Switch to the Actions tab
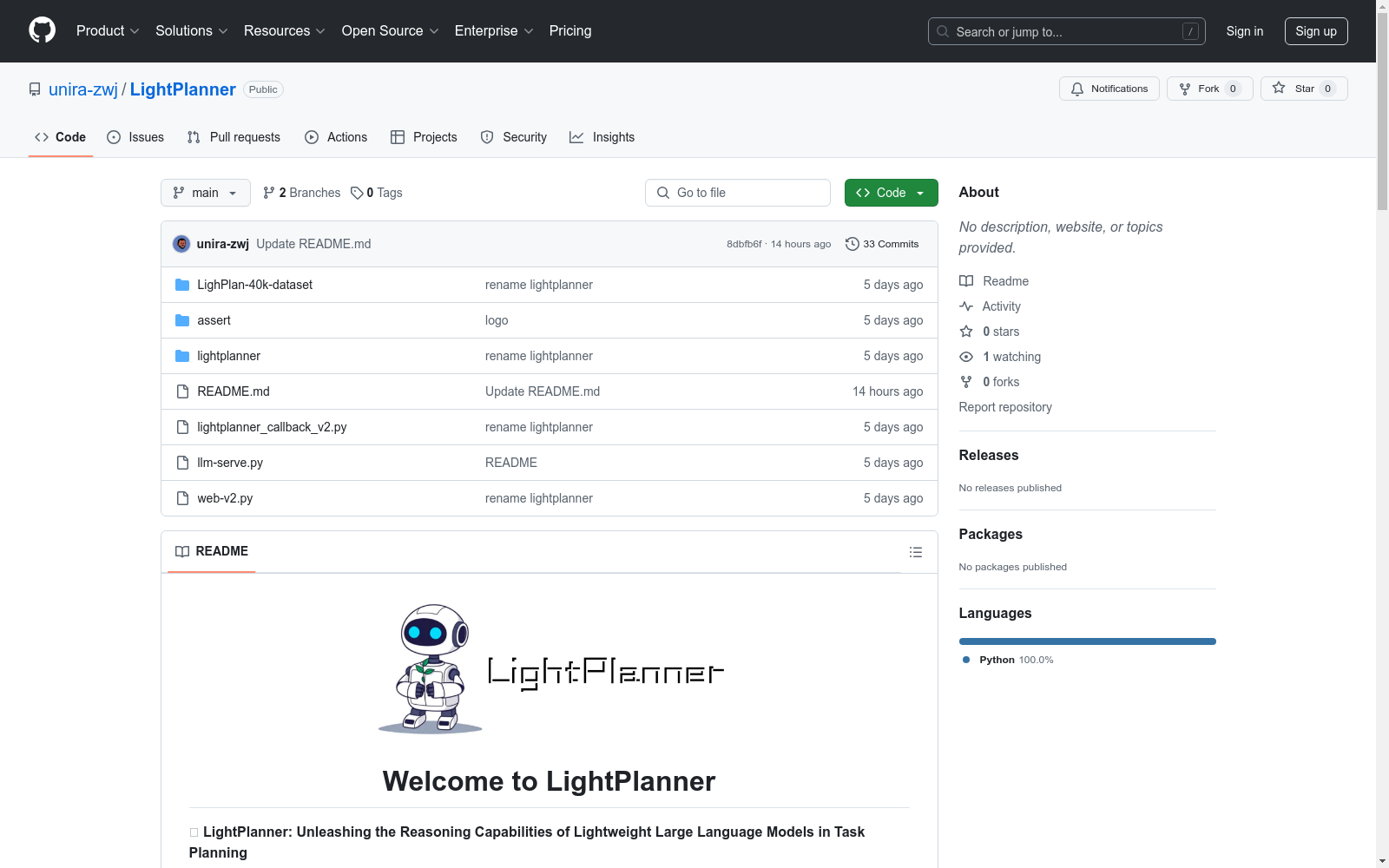This screenshot has height=868, width=1389. (x=336, y=137)
